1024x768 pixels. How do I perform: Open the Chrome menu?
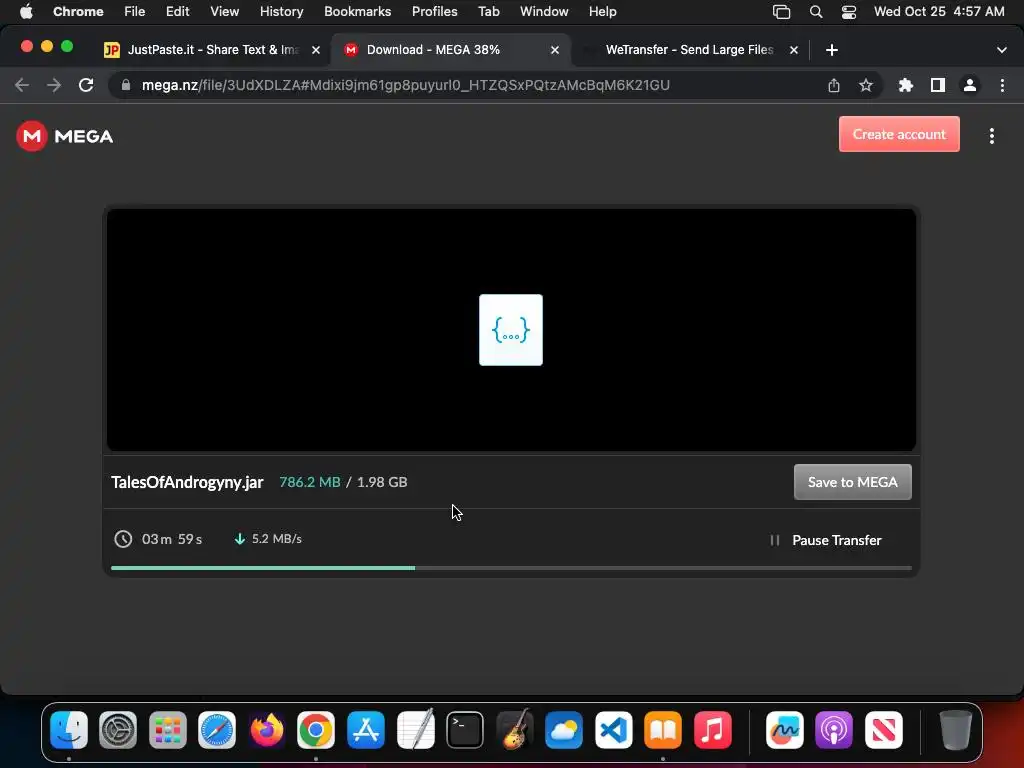pyautogui.click(x=78, y=11)
